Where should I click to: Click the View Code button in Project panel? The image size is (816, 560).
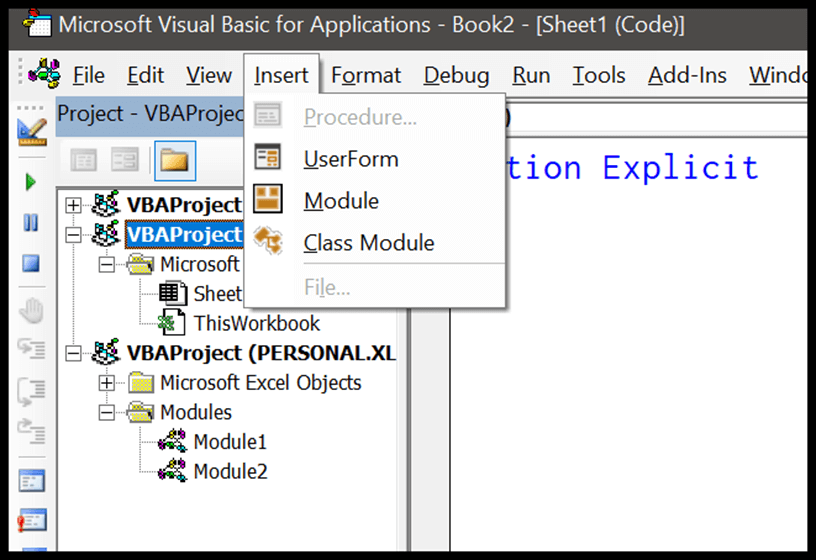(x=83, y=160)
